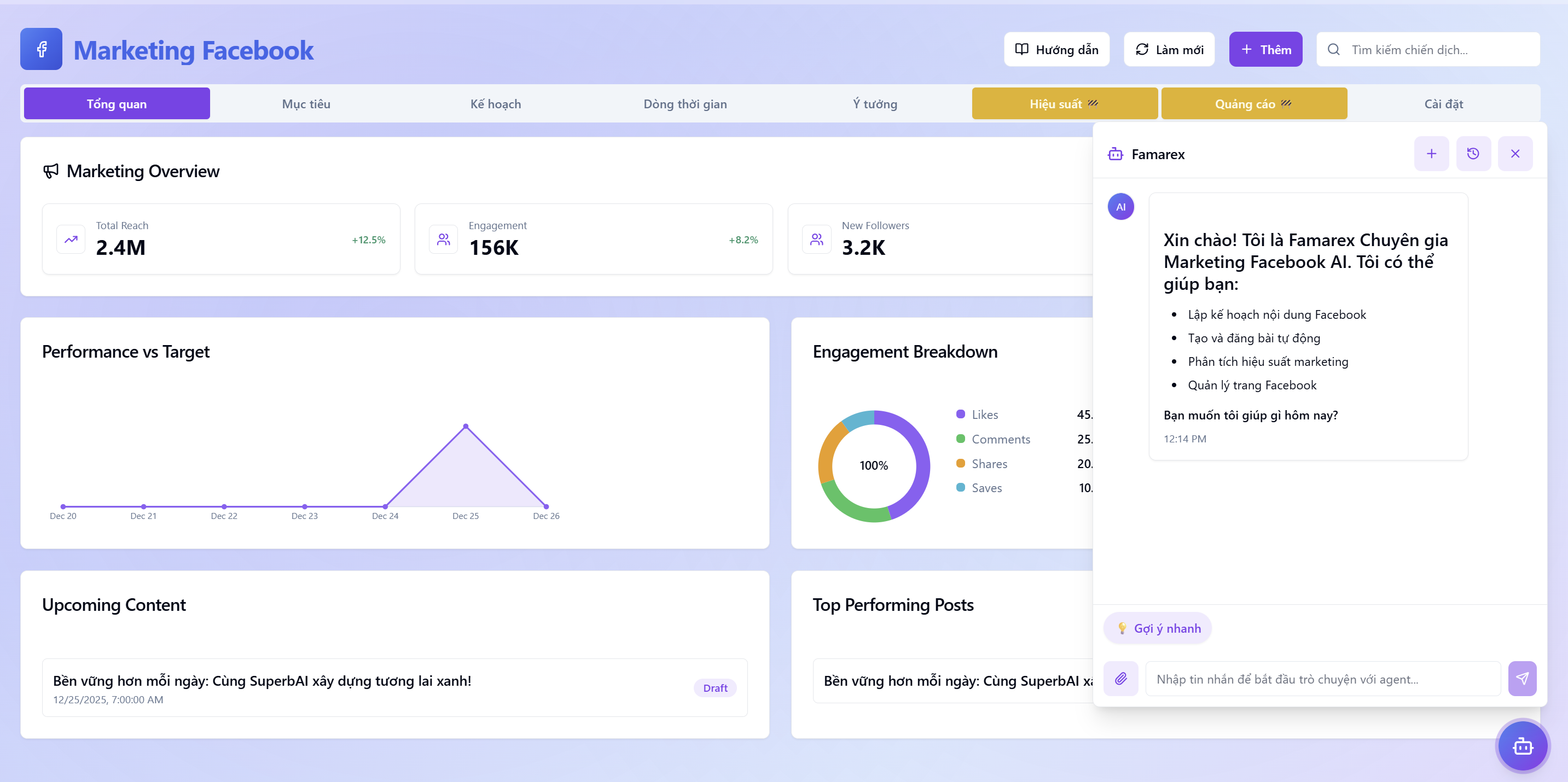Close the Famarex chat panel
The height and width of the screenshot is (782, 1568).
point(1515,154)
